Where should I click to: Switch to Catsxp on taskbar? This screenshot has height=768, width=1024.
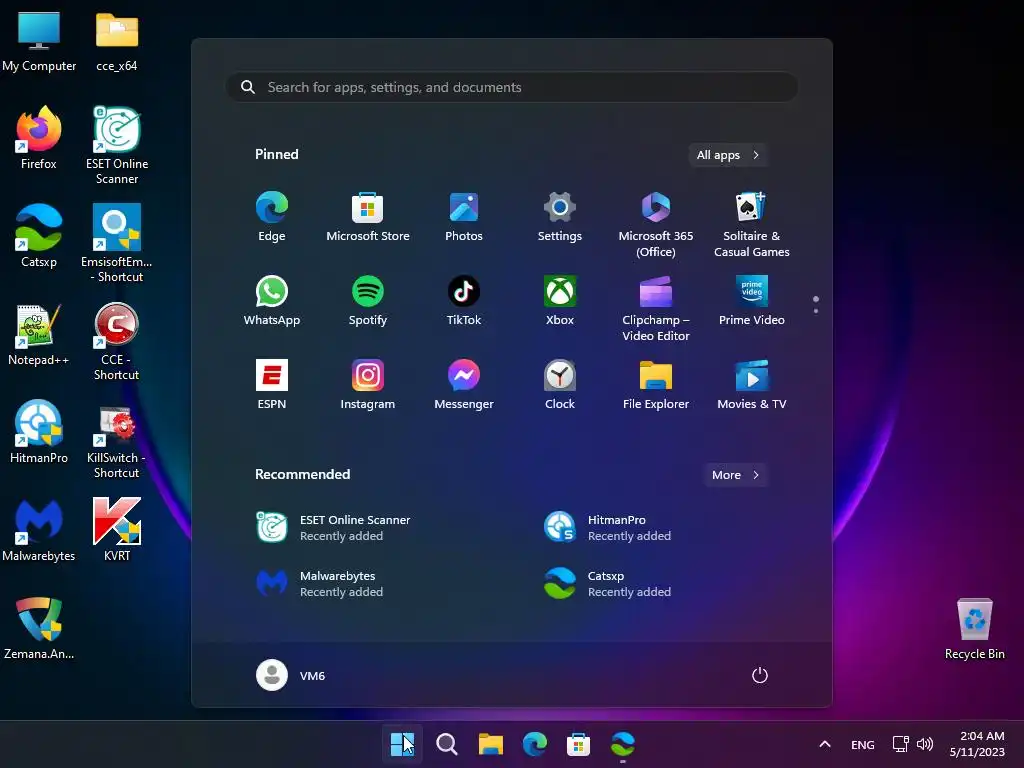point(622,744)
